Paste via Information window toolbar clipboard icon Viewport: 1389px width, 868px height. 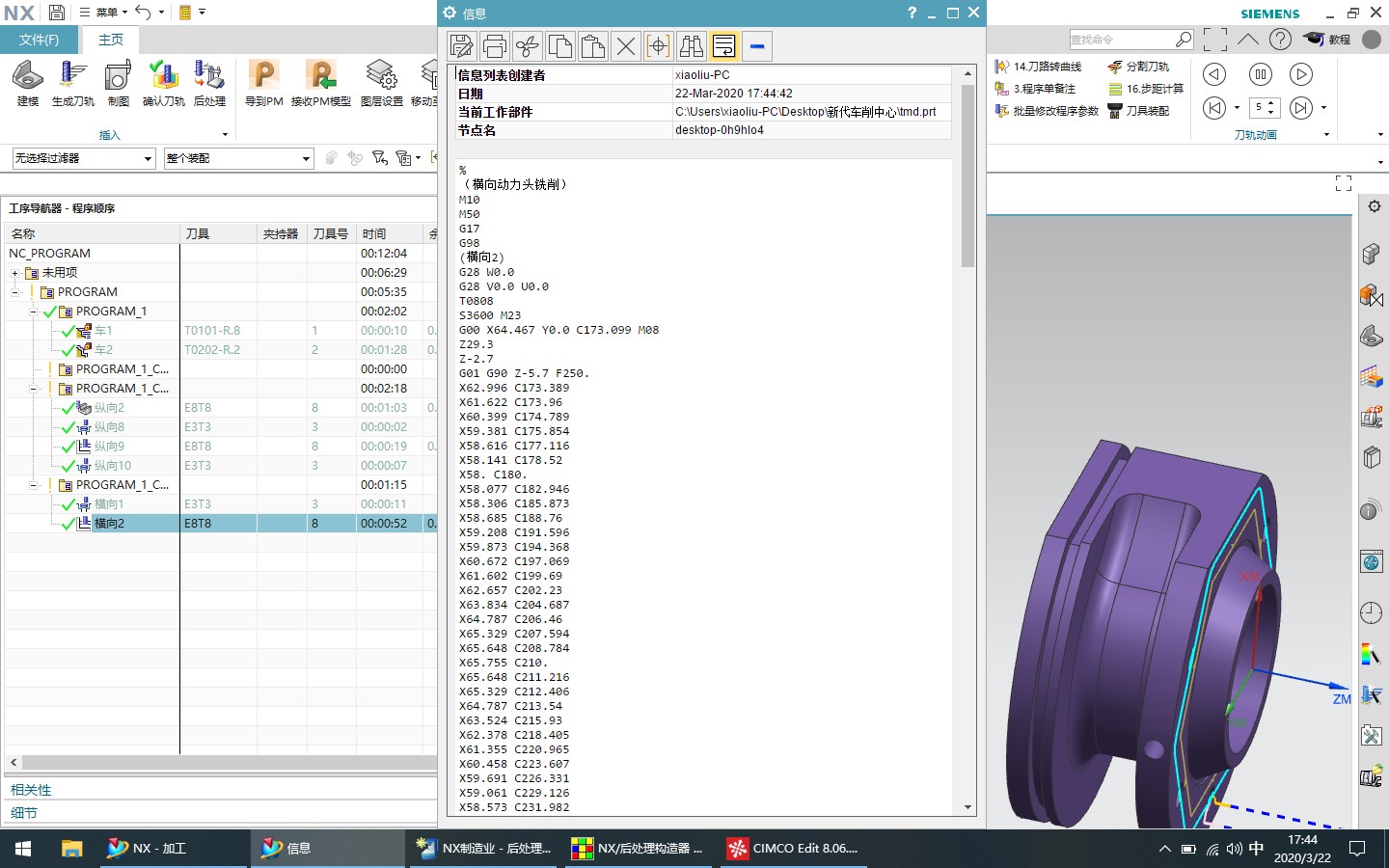(593, 46)
